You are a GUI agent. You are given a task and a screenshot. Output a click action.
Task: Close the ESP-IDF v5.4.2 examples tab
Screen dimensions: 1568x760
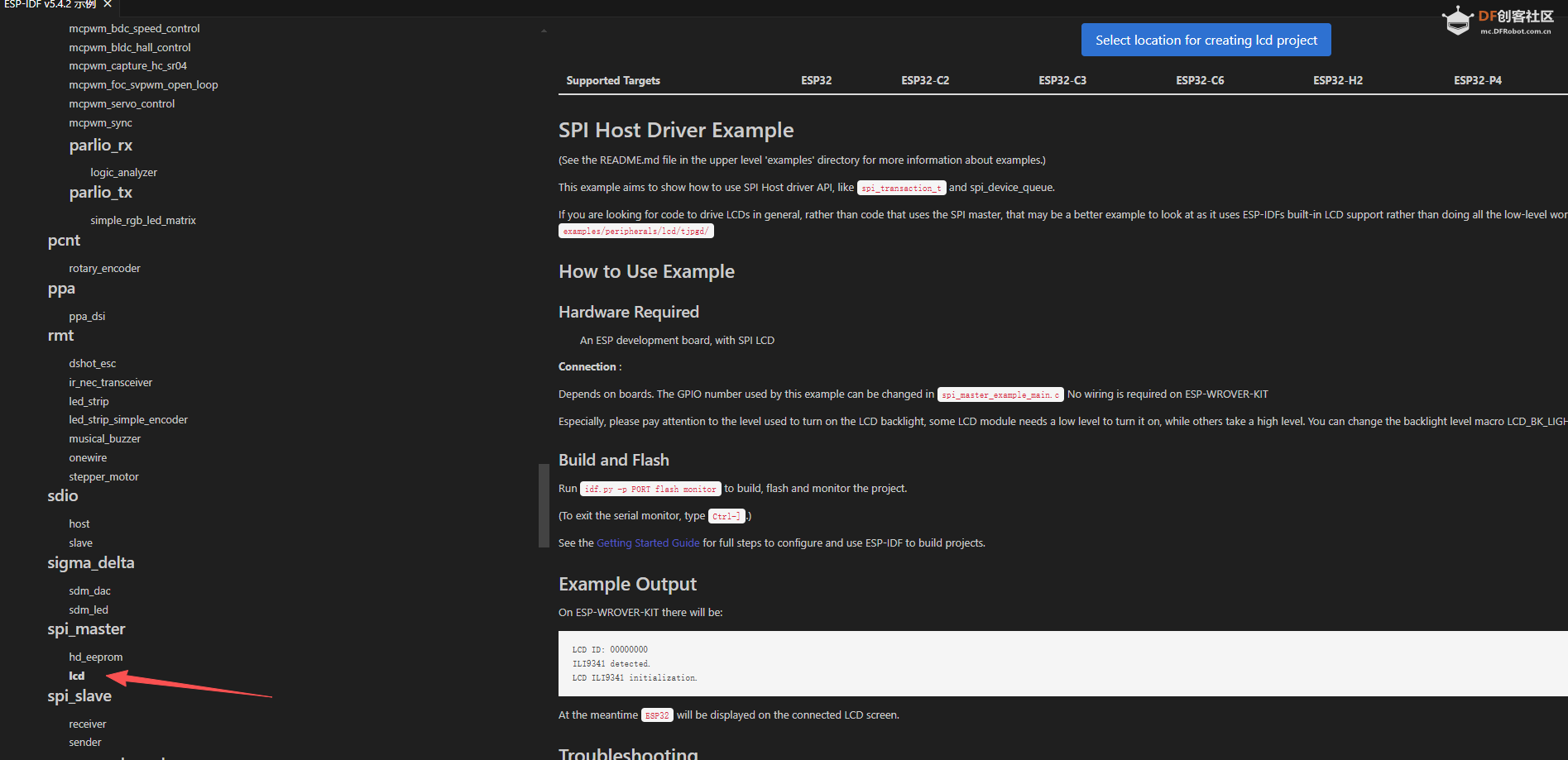point(108,4)
